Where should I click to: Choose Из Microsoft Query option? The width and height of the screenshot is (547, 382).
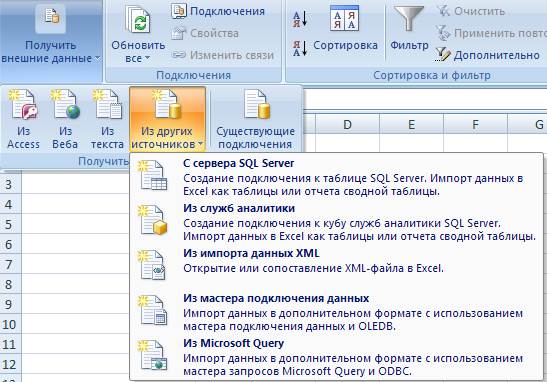337,357
